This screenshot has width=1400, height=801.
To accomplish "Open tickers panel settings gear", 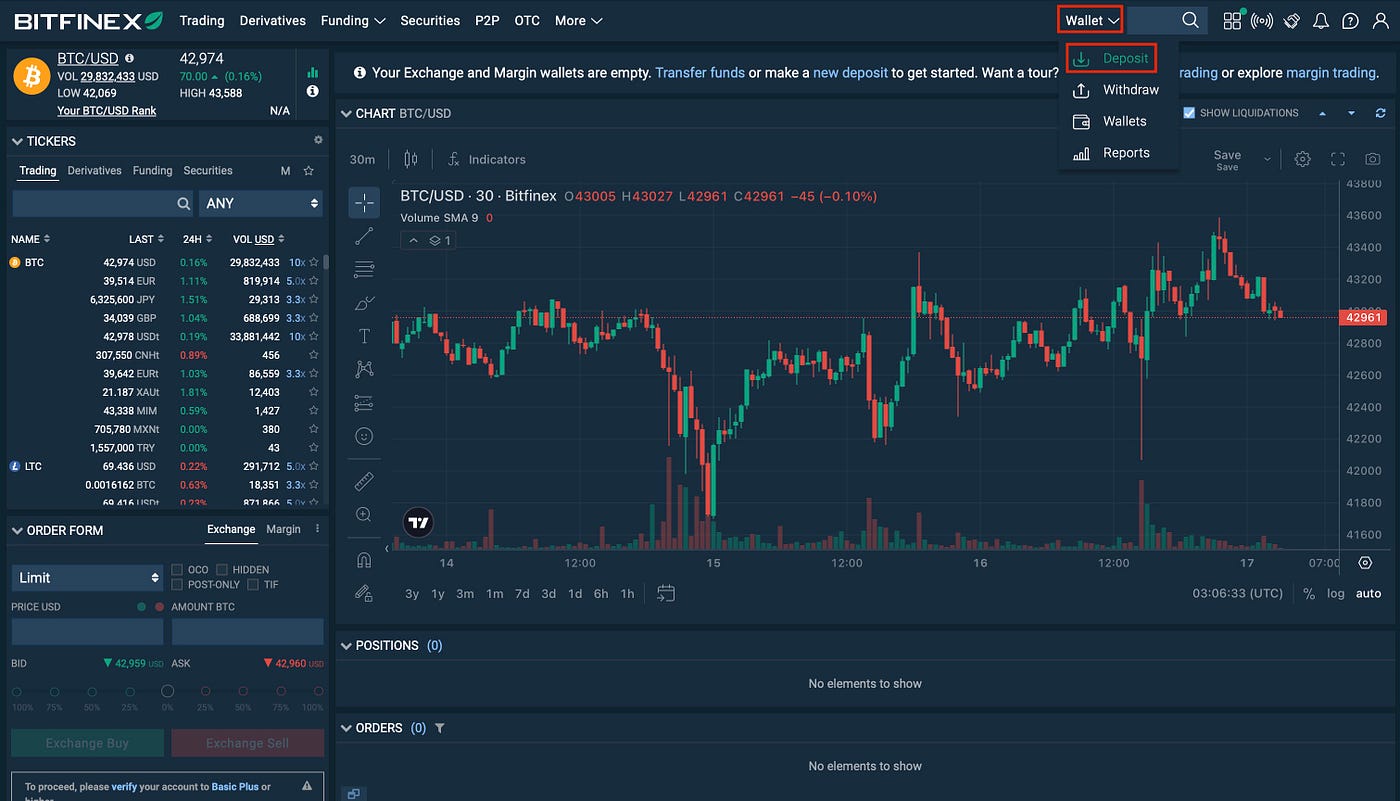I will point(318,140).
